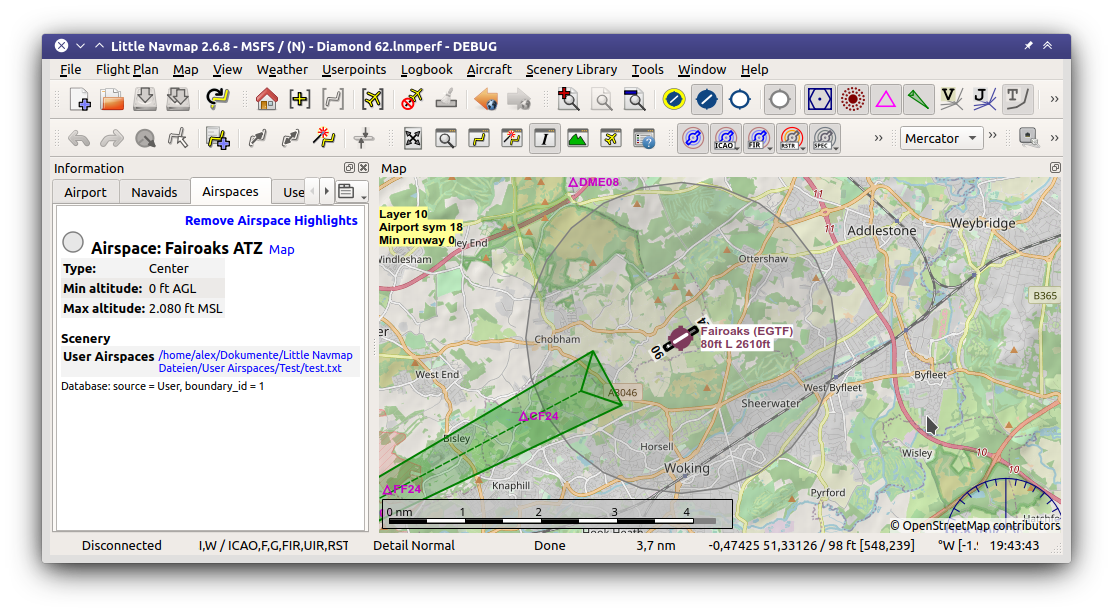The width and height of the screenshot is (1113, 613).
Task: Click the yellow plus in brackets icon
Action: point(300,99)
